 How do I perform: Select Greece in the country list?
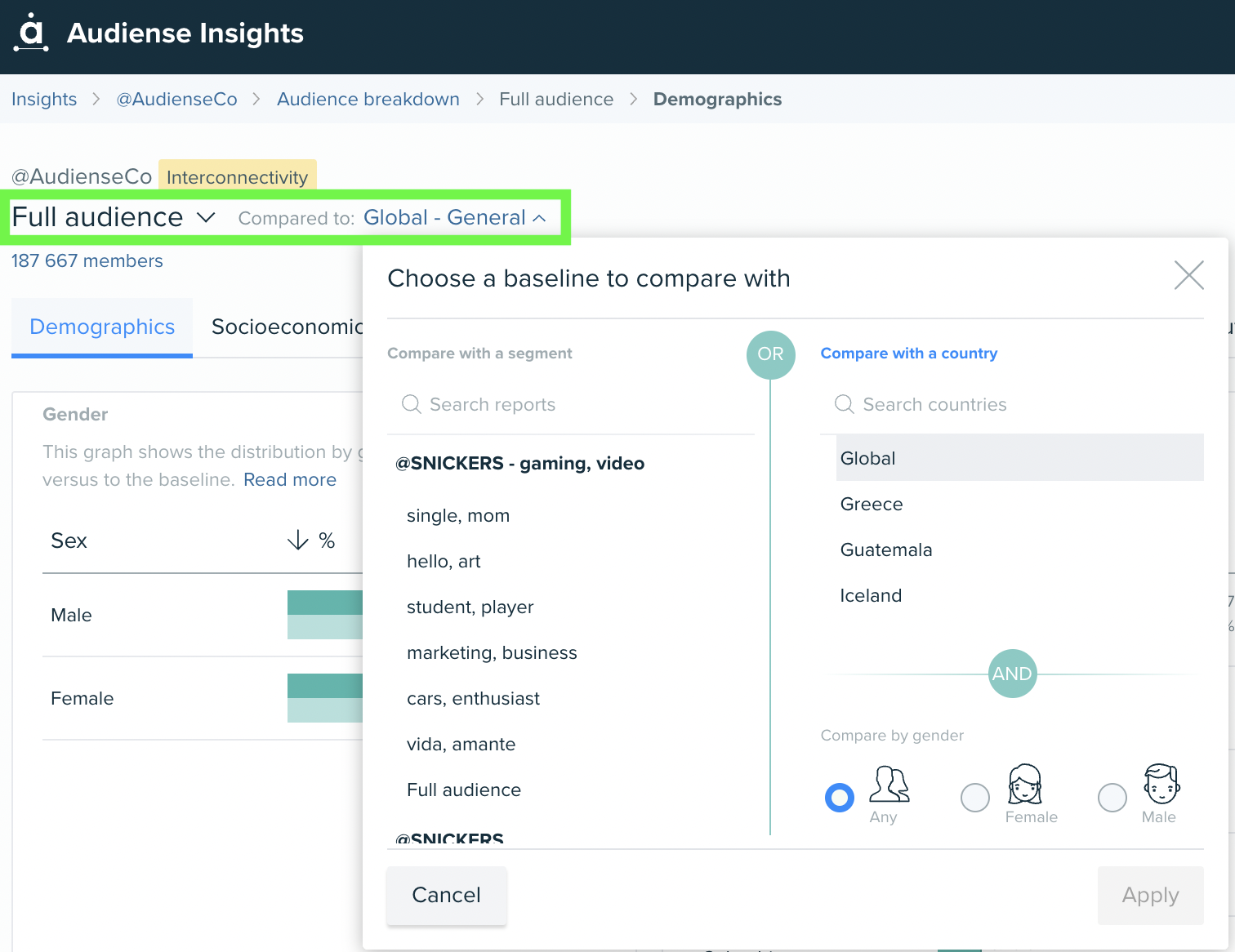(x=1020, y=504)
